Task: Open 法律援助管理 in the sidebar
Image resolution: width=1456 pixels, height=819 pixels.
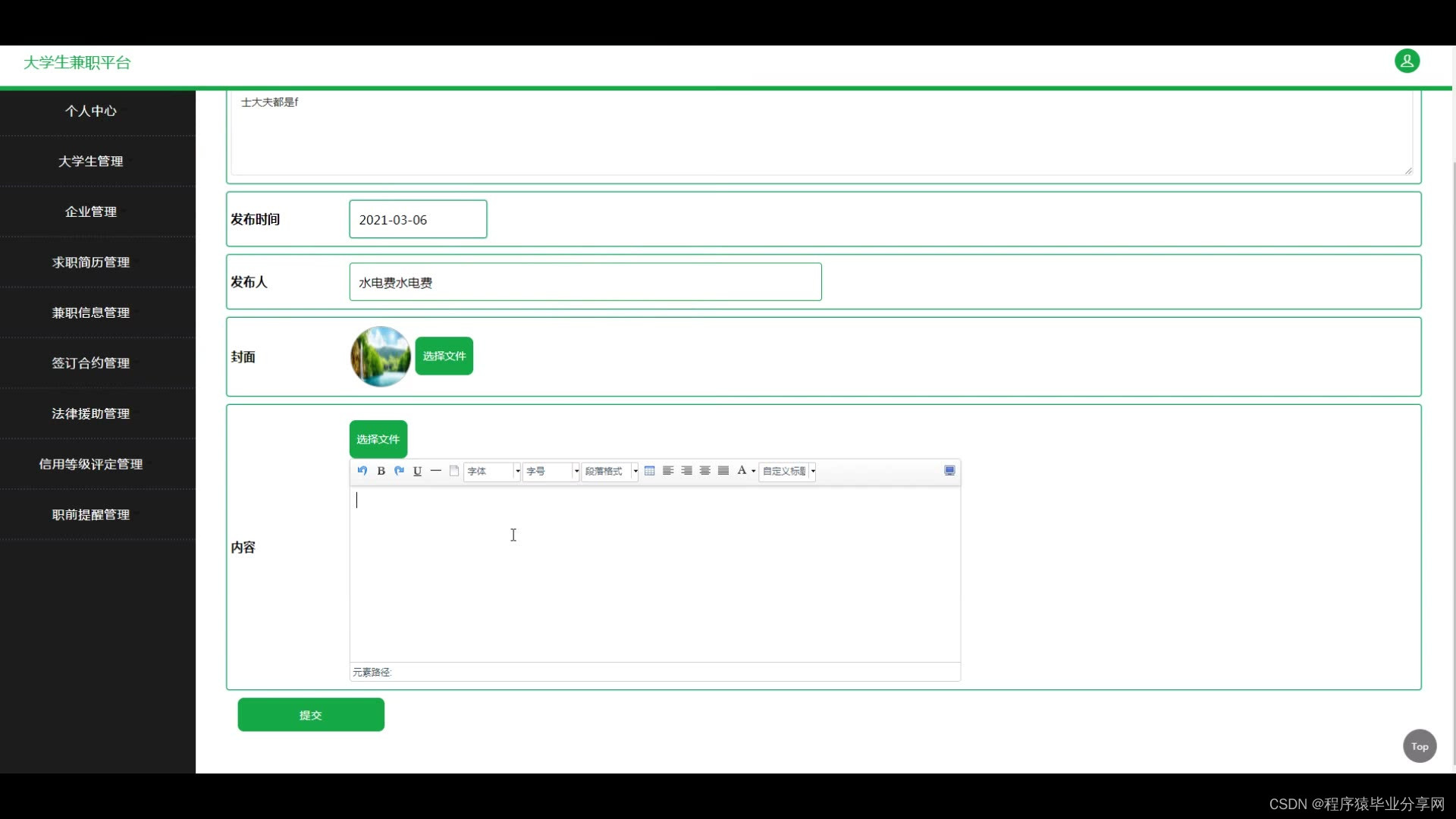Action: (x=91, y=413)
